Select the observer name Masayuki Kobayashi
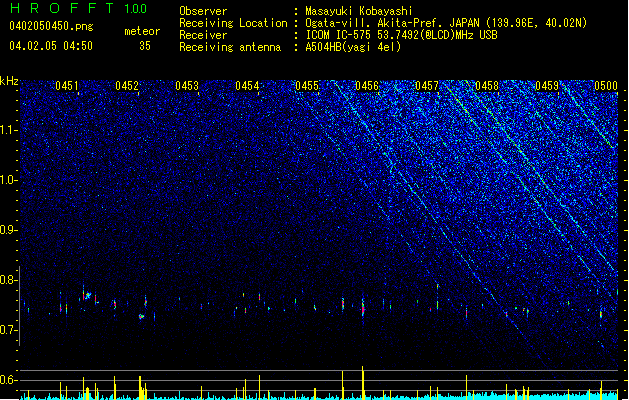Screen dimensions: 629x400 tap(359, 11)
